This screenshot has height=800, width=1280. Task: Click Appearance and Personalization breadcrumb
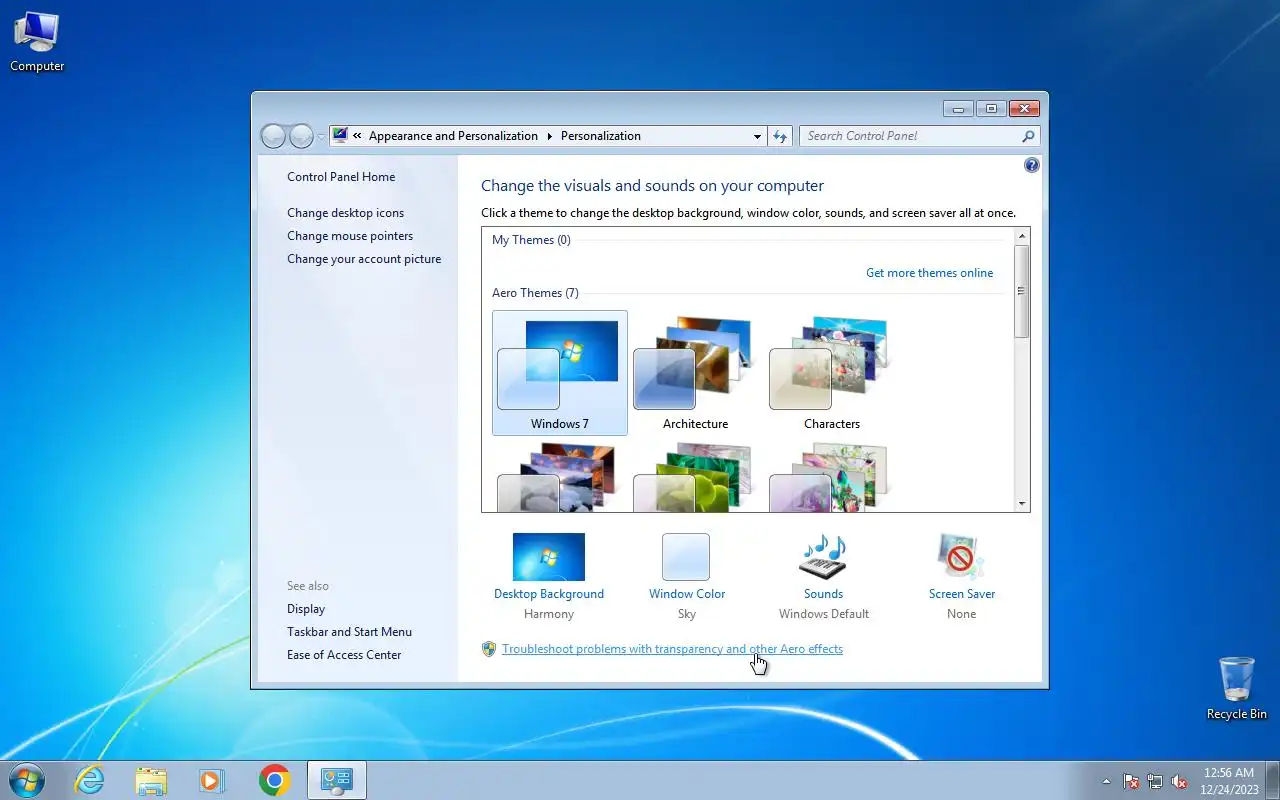tap(453, 136)
